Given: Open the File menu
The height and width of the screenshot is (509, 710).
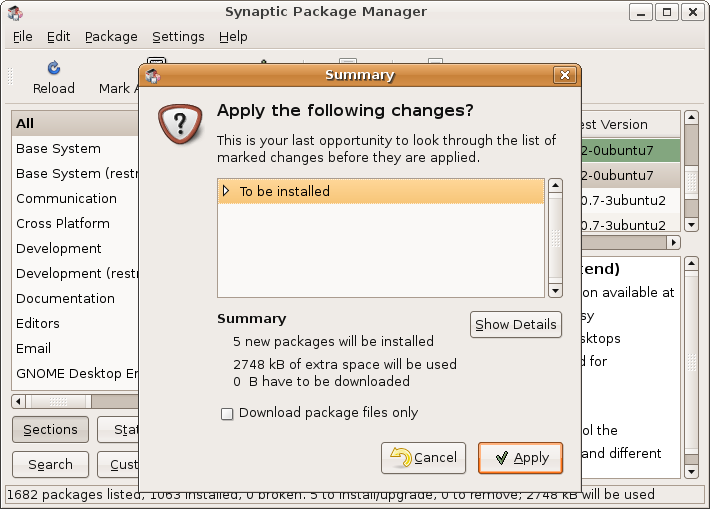Looking at the screenshot, I should pyautogui.click(x=23, y=37).
